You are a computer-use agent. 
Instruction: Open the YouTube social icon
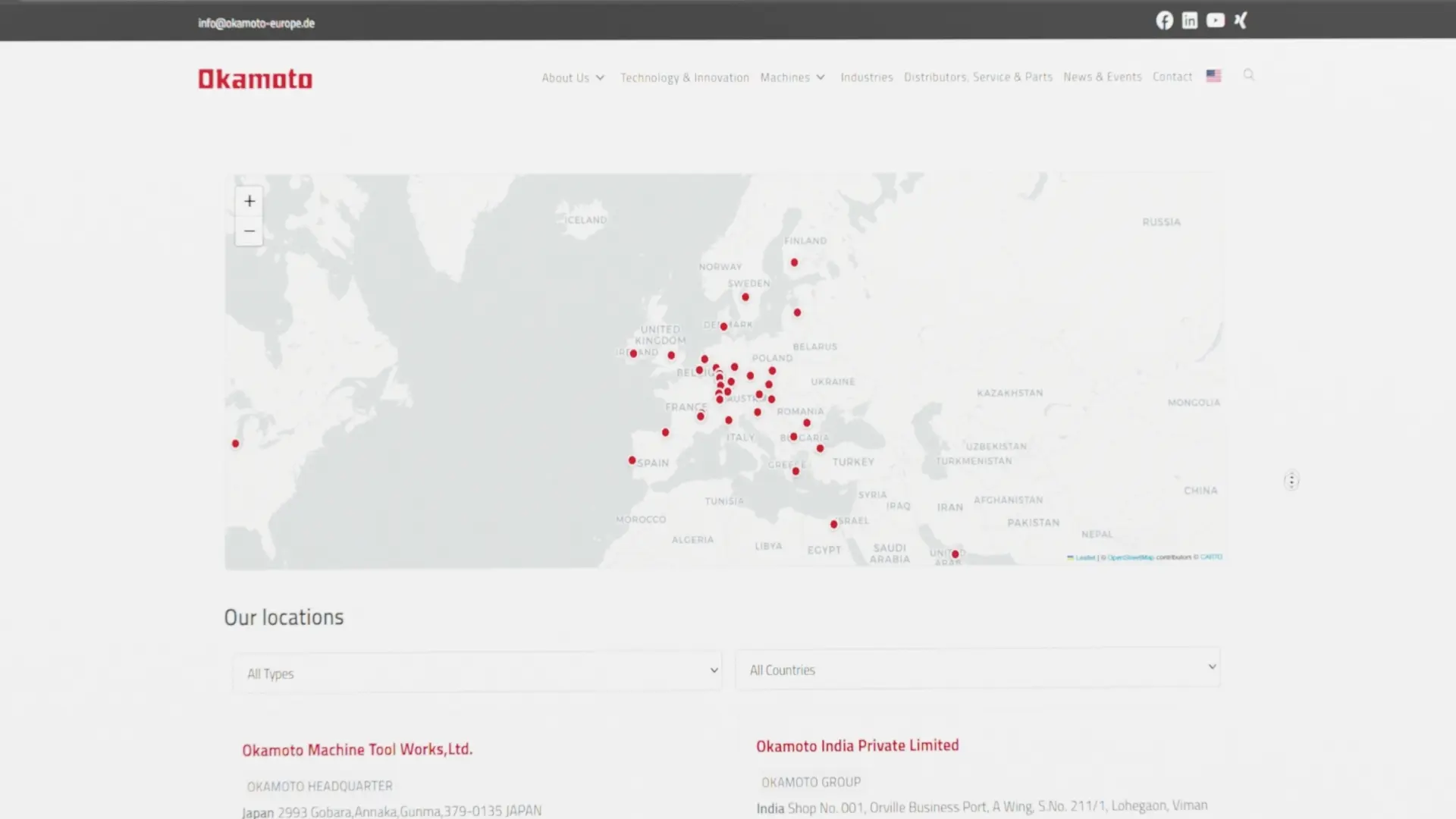[1215, 20]
